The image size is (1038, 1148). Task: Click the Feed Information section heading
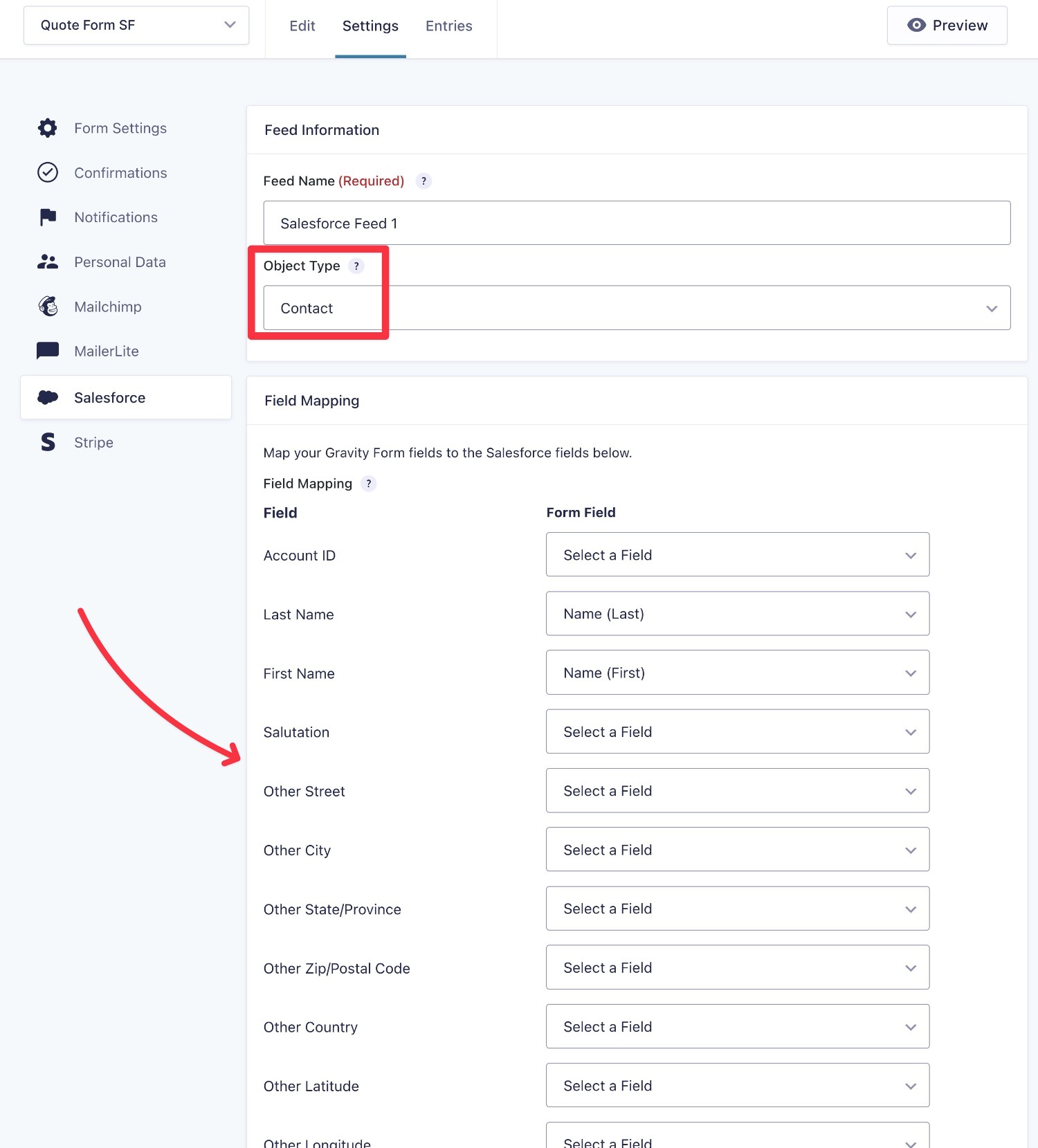point(322,130)
